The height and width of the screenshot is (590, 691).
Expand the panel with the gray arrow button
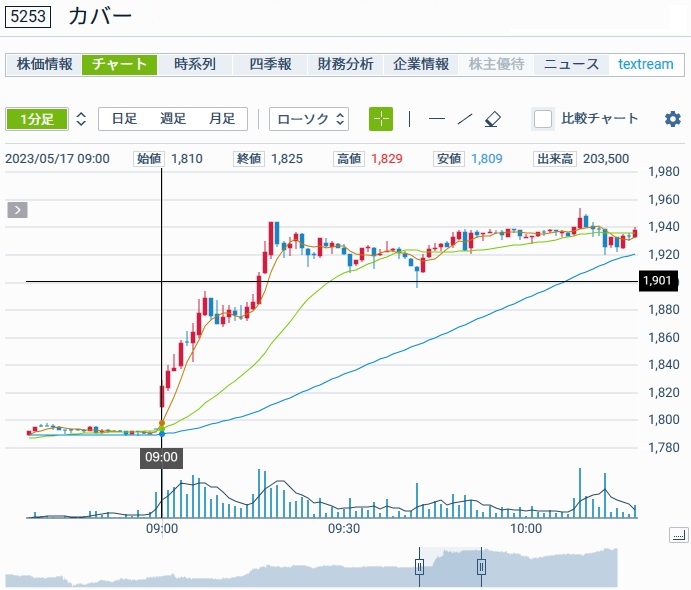point(17,210)
